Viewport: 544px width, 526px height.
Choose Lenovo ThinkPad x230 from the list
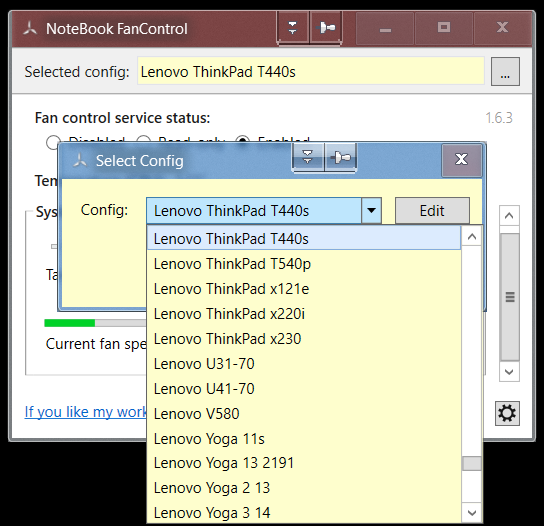pyautogui.click(x=304, y=339)
